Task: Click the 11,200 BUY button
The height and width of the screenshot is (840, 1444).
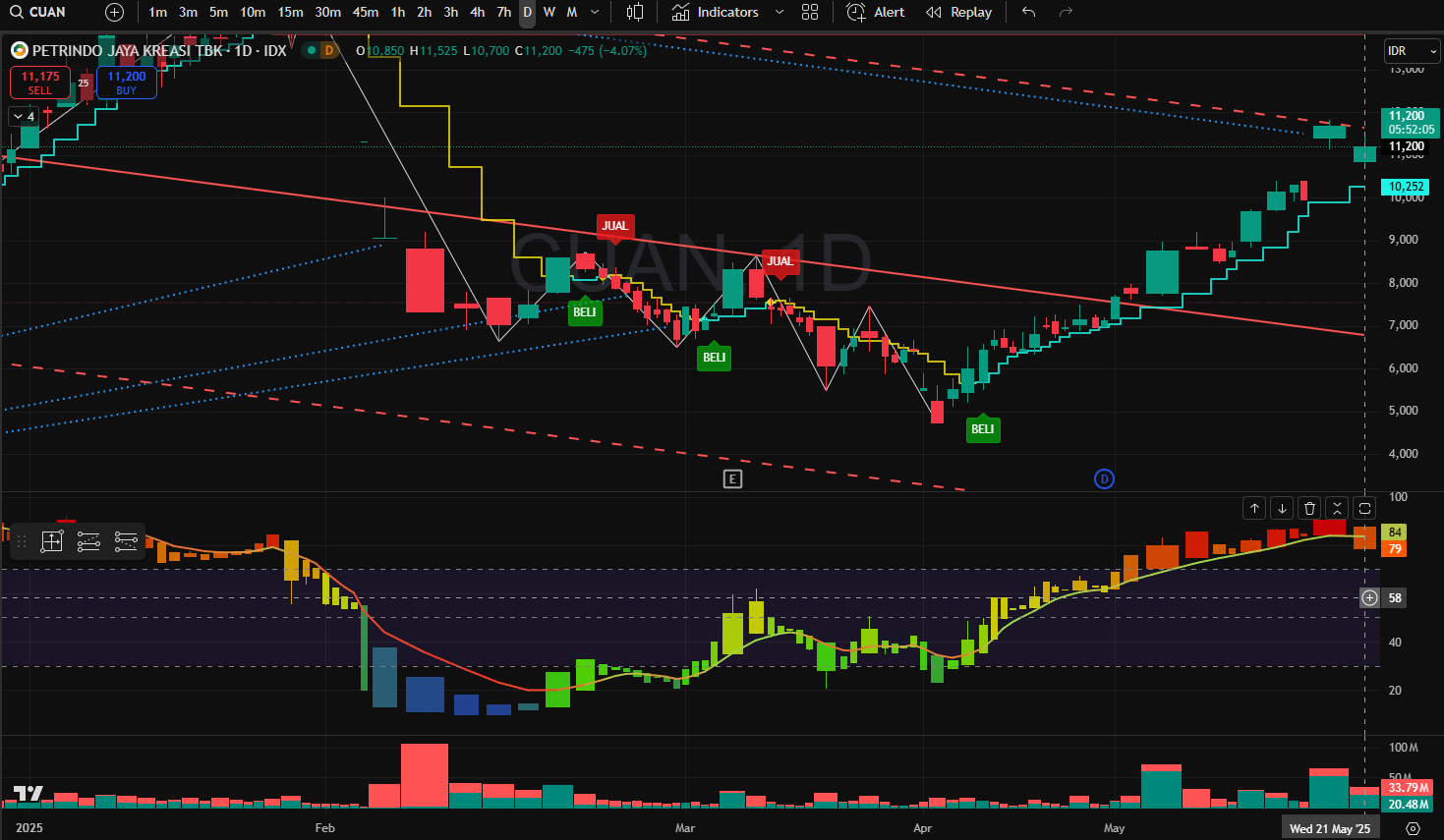Action: pyautogui.click(x=127, y=83)
